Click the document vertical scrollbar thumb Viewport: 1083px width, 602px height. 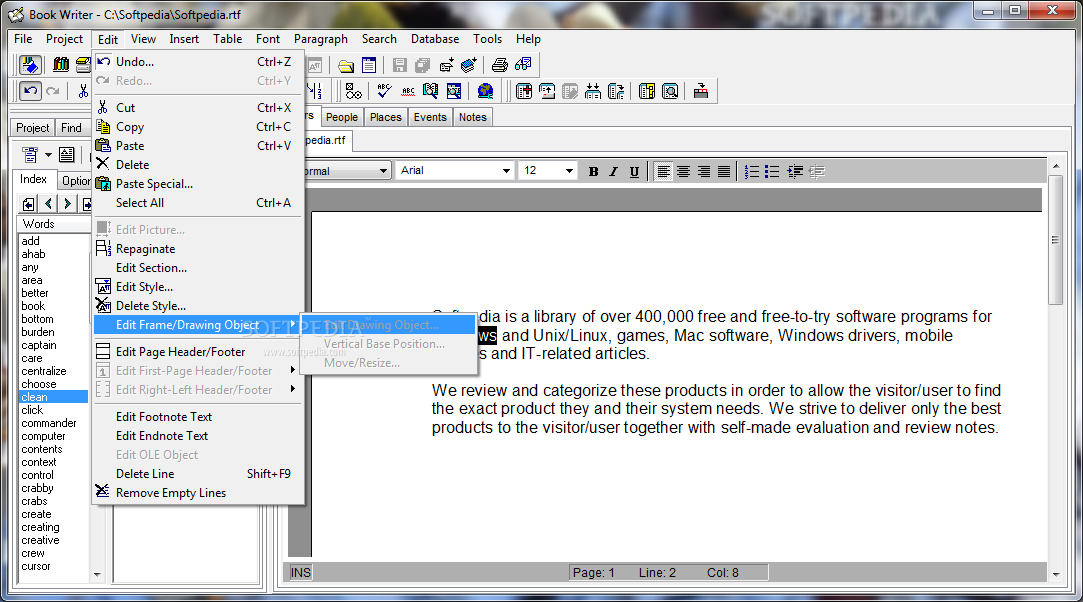(1055, 240)
